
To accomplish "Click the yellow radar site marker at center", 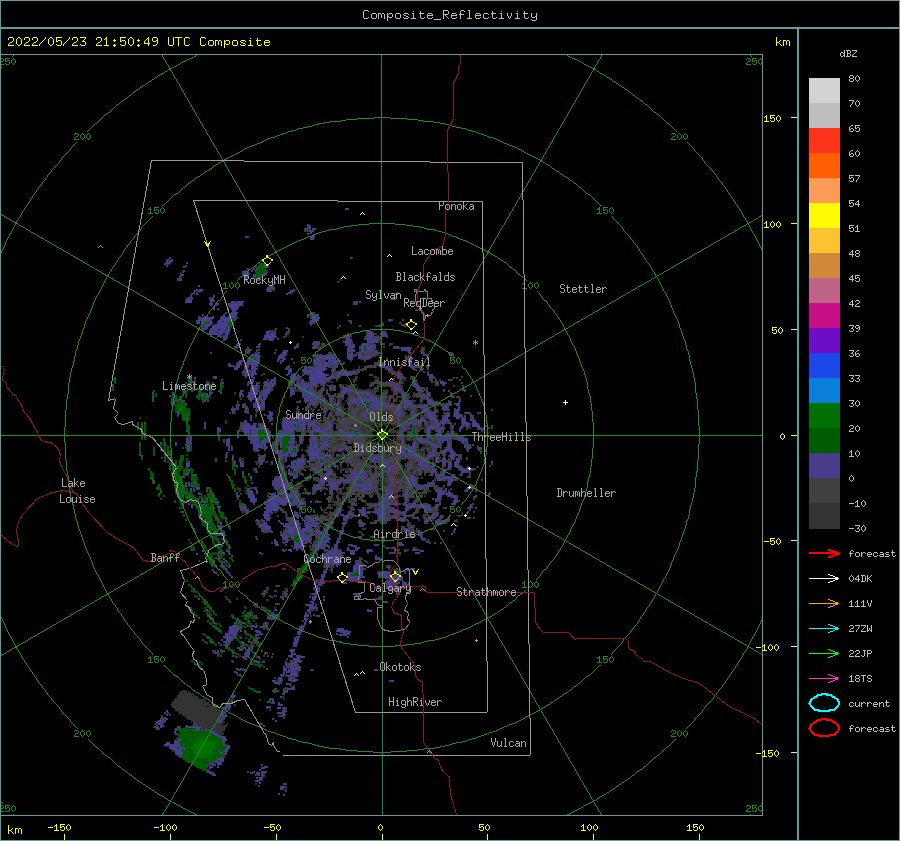I will (x=382, y=435).
